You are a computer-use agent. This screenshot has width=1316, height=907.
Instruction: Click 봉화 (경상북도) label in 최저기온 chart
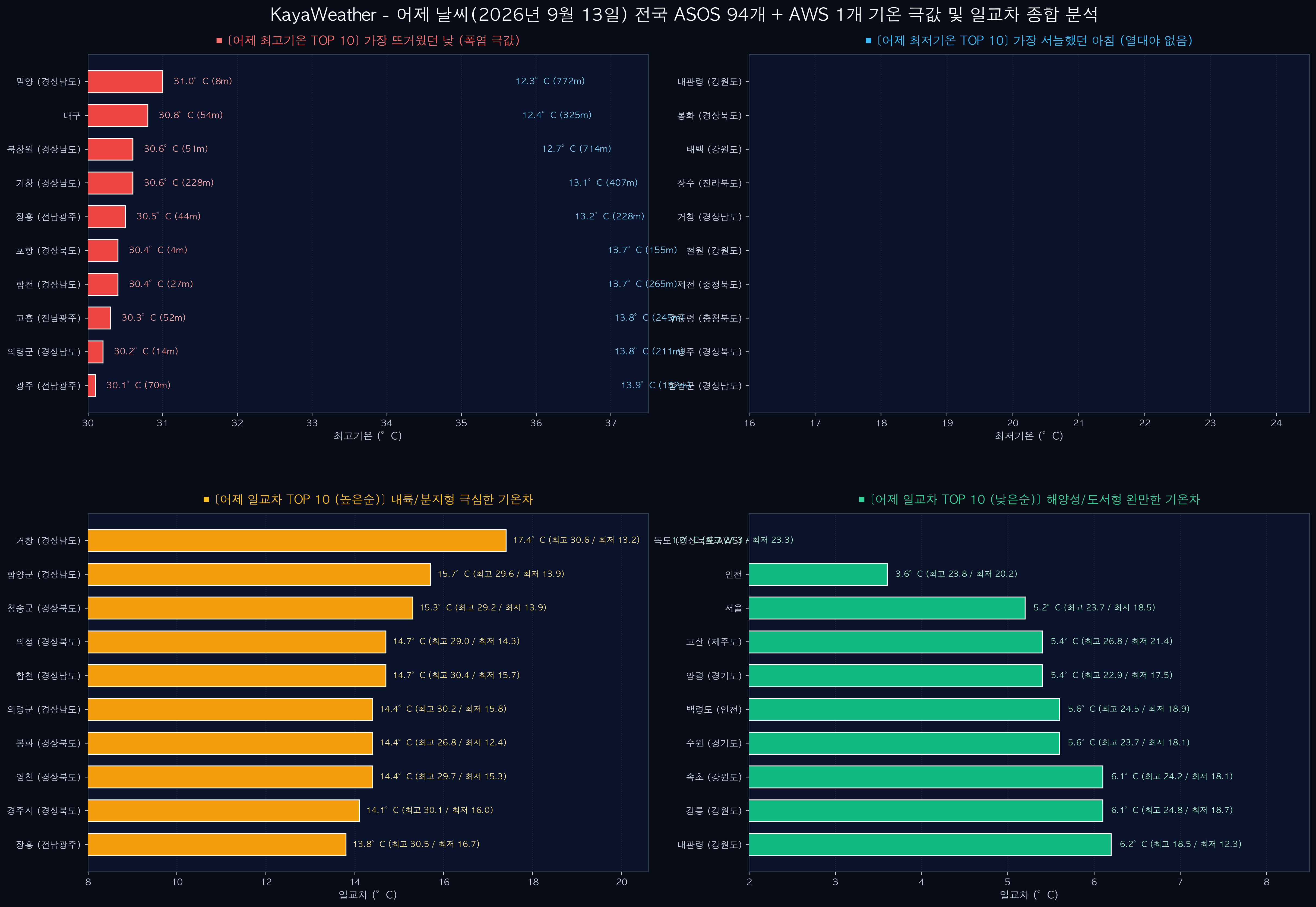click(x=709, y=116)
